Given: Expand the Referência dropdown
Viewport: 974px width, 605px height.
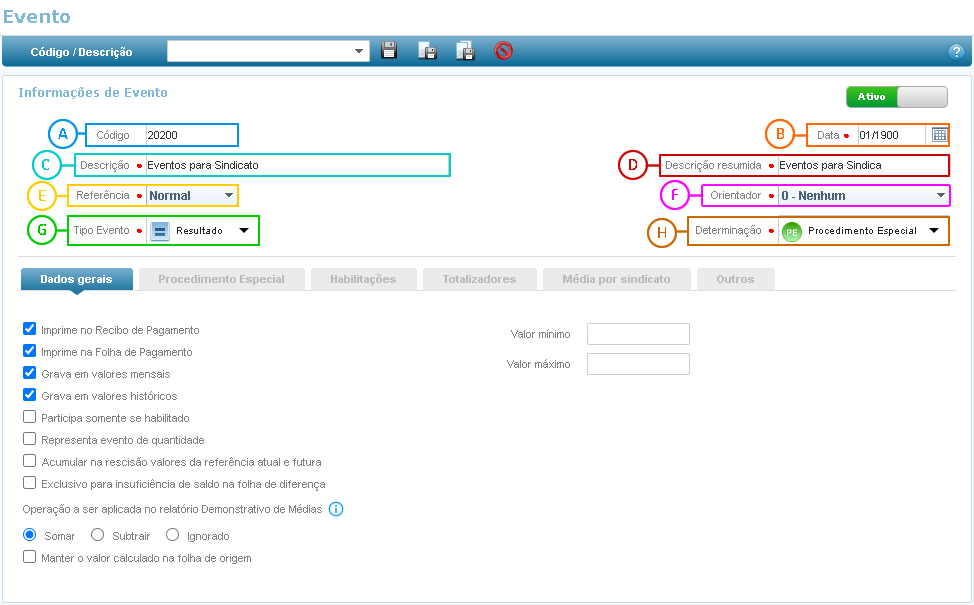Looking at the screenshot, I should coord(229,196).
